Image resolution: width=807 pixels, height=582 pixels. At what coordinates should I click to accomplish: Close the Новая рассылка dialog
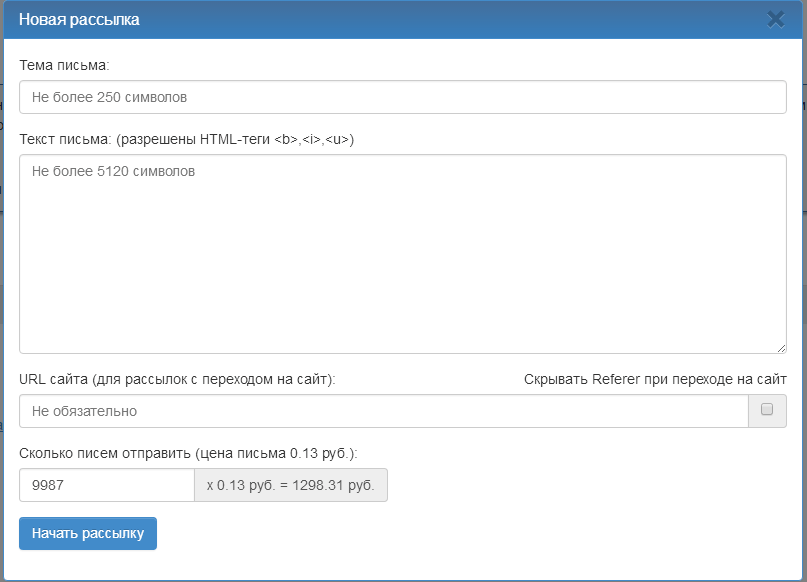tap(775, 19)
